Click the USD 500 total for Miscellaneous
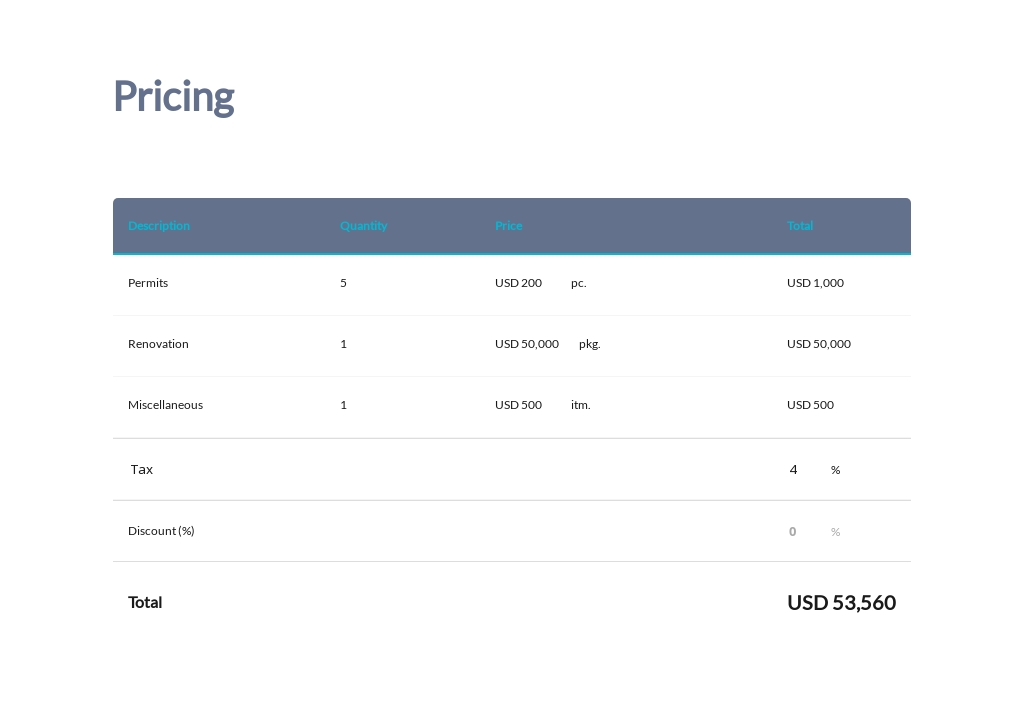 pyautogui.click(x=810, y=404)
